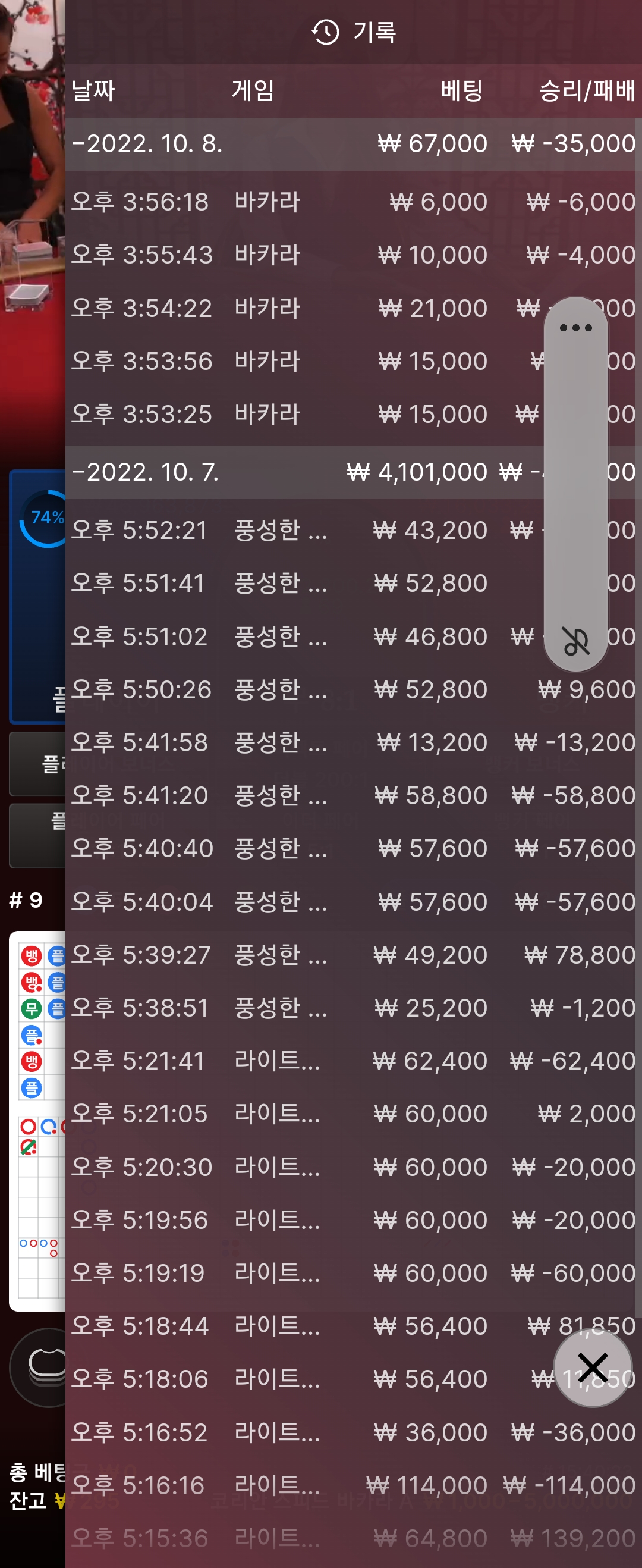Open the 오후 5:16:16 record with ₩114,000 bet

point(352,1485)
